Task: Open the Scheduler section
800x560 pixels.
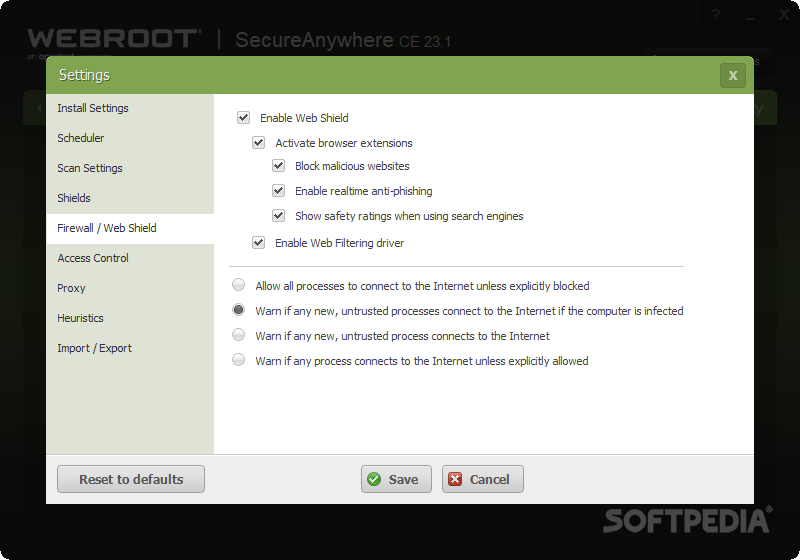Action: 130,138
